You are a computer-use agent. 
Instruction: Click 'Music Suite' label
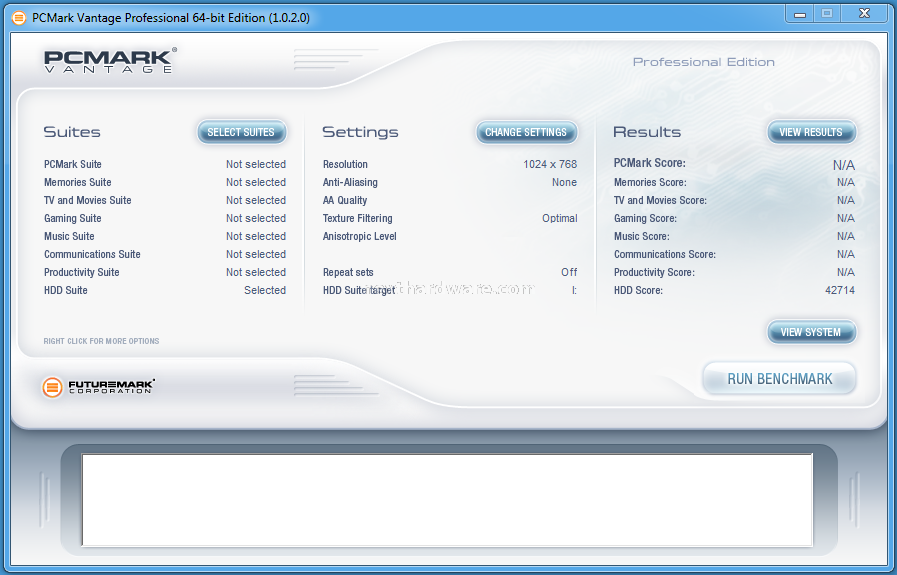[69, 236]
